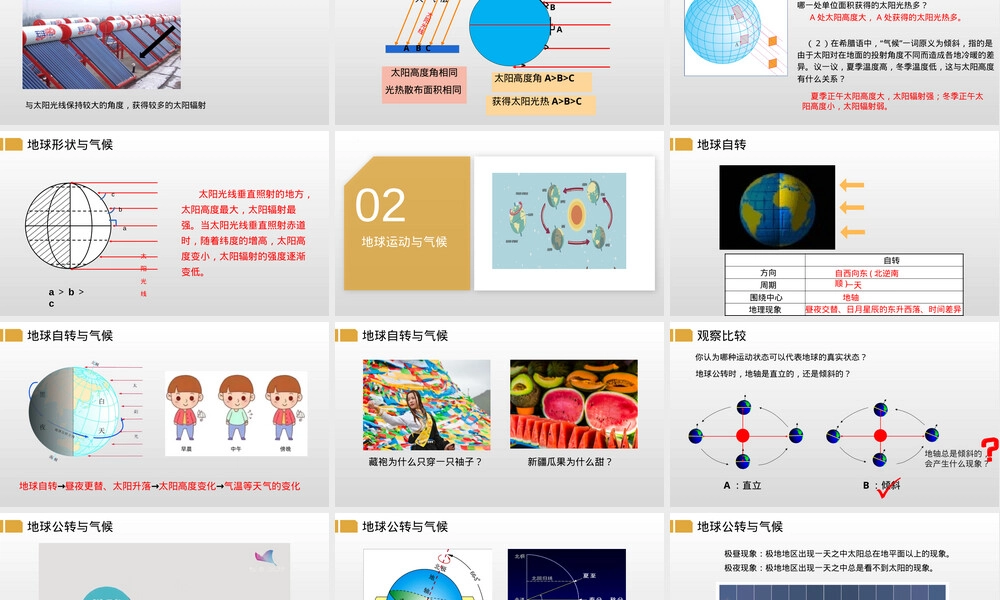This screenshot has width=1000, height=600.
Task: Select the red '自西向东' cell
Action: coord(867,273)
